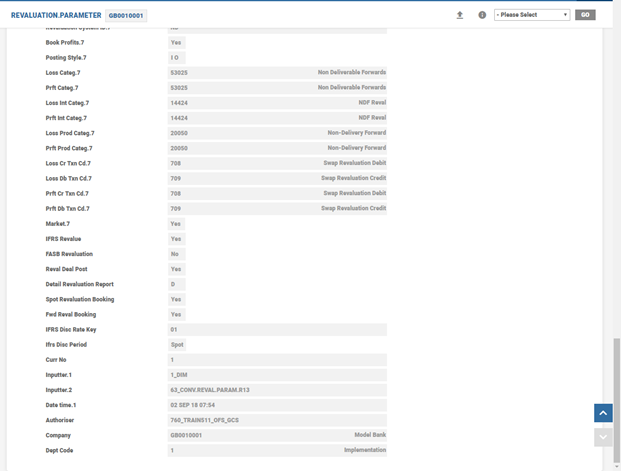
Task: Click the FASB Revaluation 'No' value
Action: click(175, 254)
